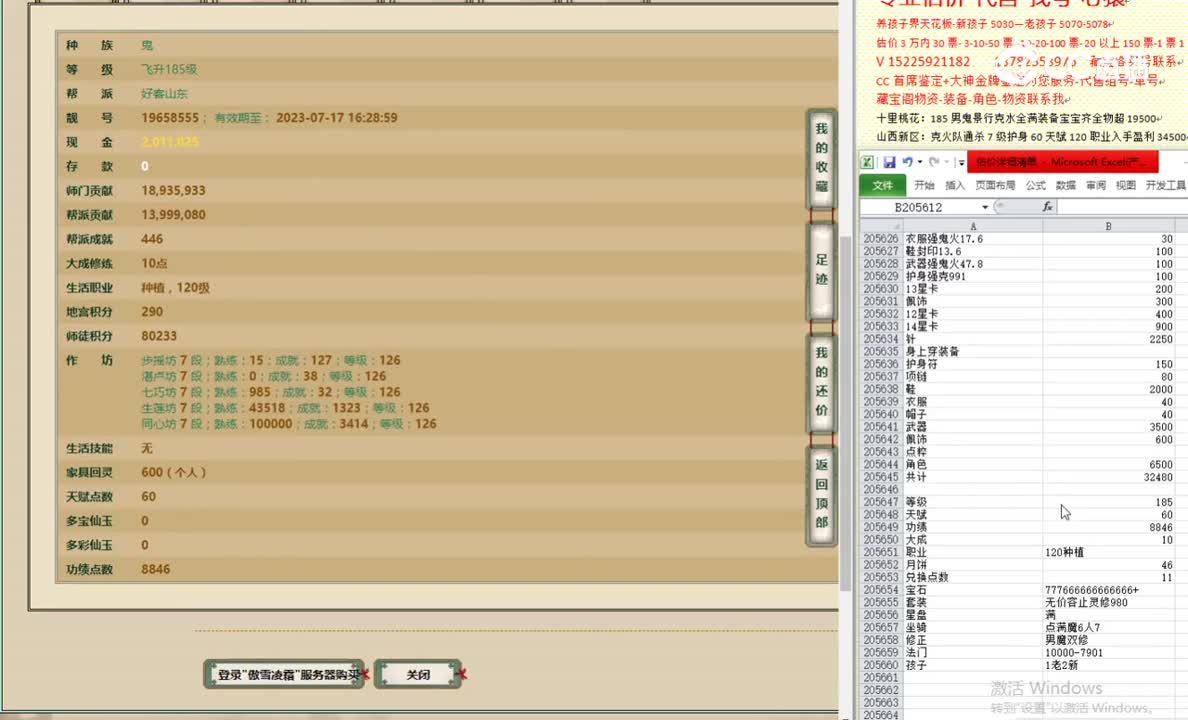
Task: Select row header 205645 in Excel
Action: 881,477
